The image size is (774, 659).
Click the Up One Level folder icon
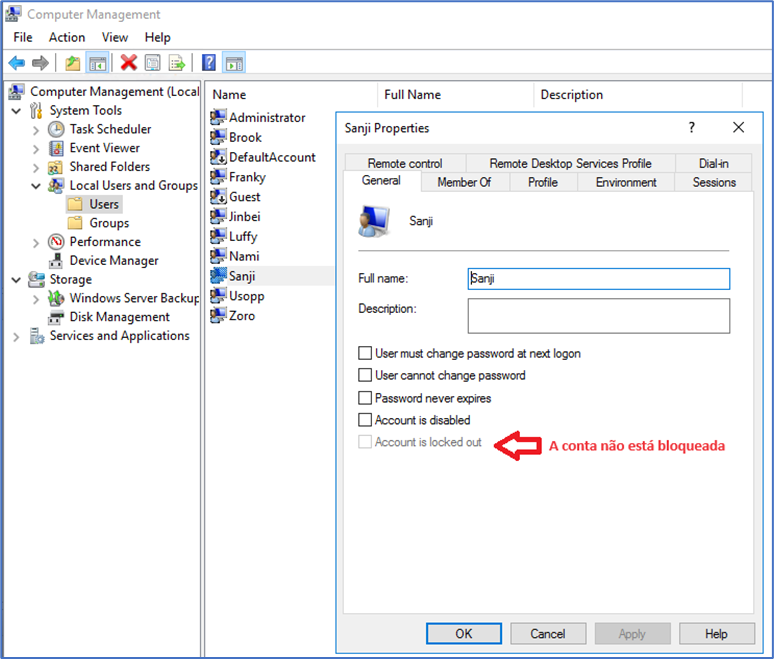click(72, 63)
